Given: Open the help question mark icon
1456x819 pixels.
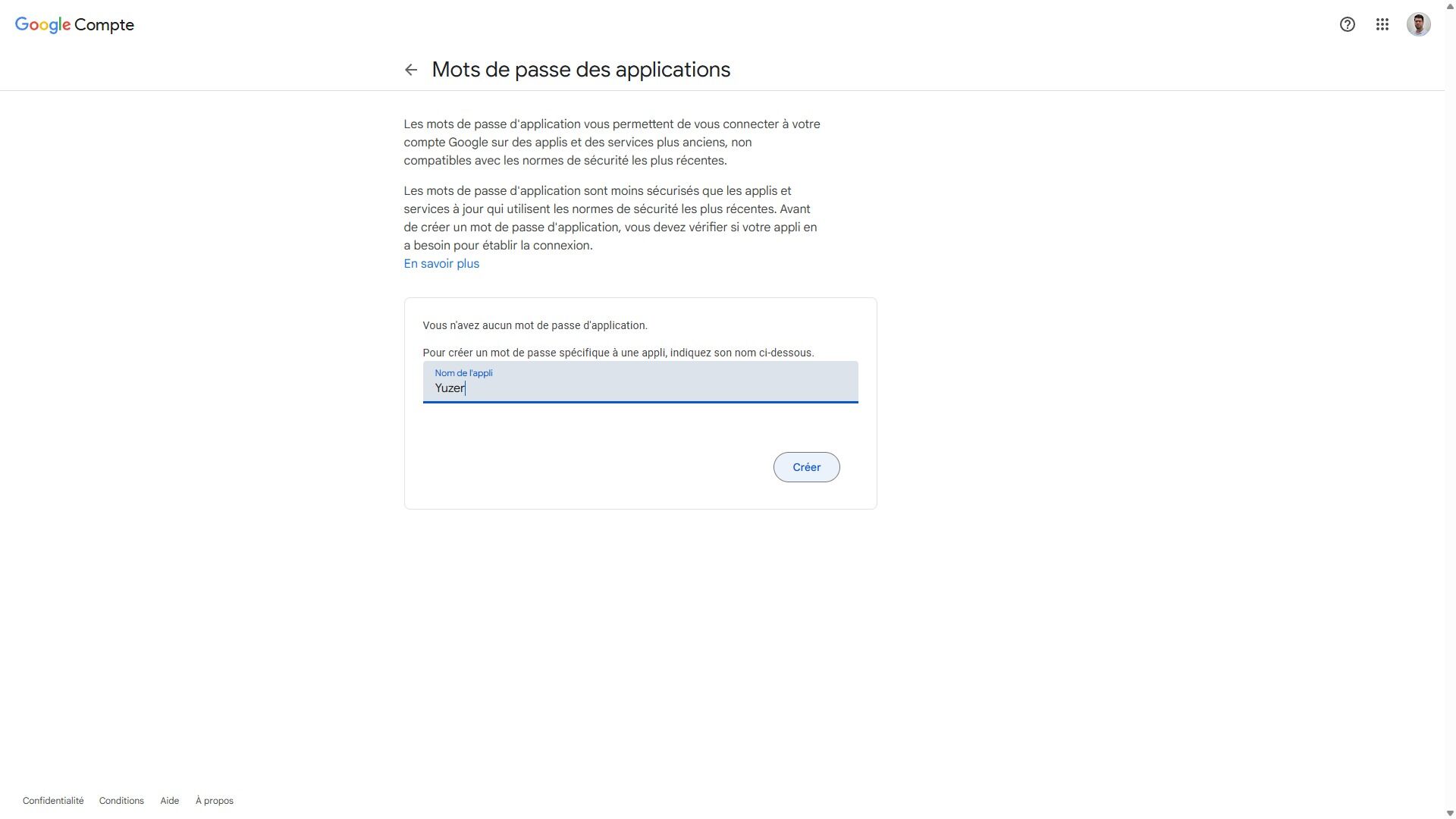Looking at the screenshot, I should click(1347, 24).
